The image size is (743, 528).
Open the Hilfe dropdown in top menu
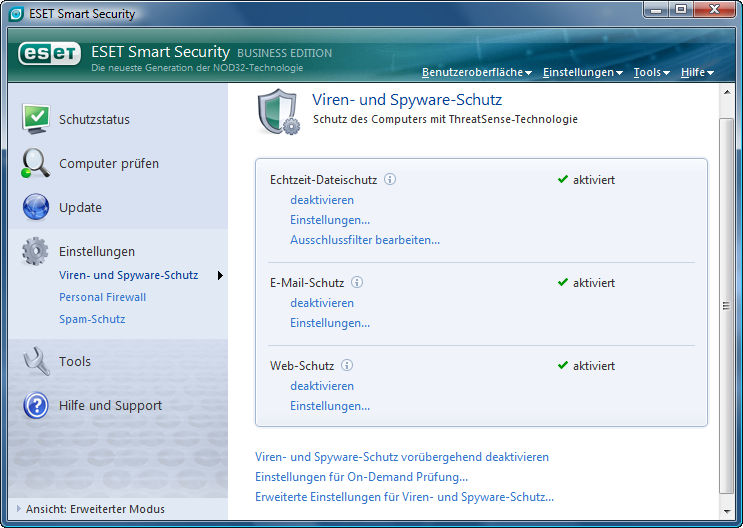(x=697, y=72)
